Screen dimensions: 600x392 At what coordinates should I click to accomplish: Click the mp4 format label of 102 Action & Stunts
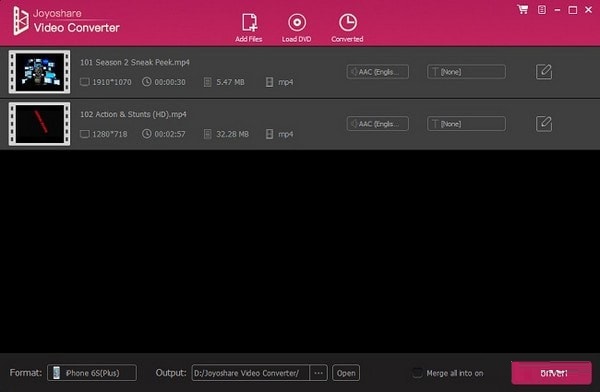click(x=286, y=134)
